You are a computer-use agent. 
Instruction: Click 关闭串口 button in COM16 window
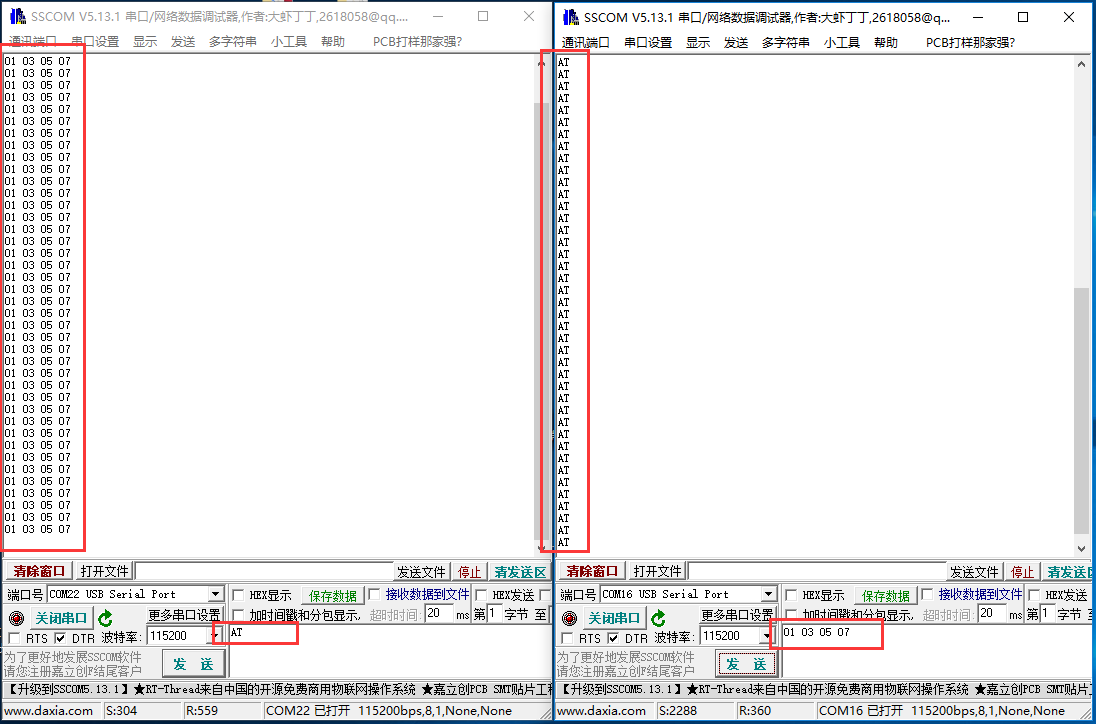coord(615,618)
